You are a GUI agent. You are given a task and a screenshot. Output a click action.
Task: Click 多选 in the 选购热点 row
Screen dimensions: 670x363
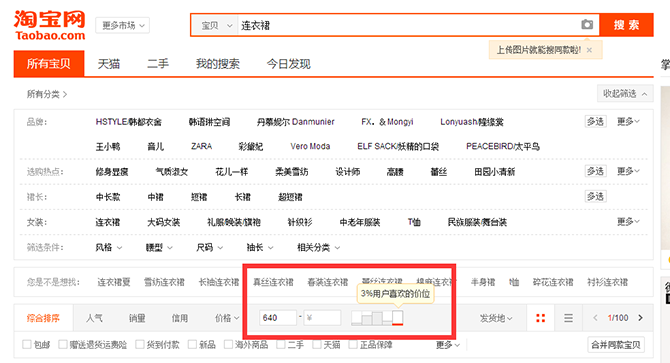pos(595,171)
